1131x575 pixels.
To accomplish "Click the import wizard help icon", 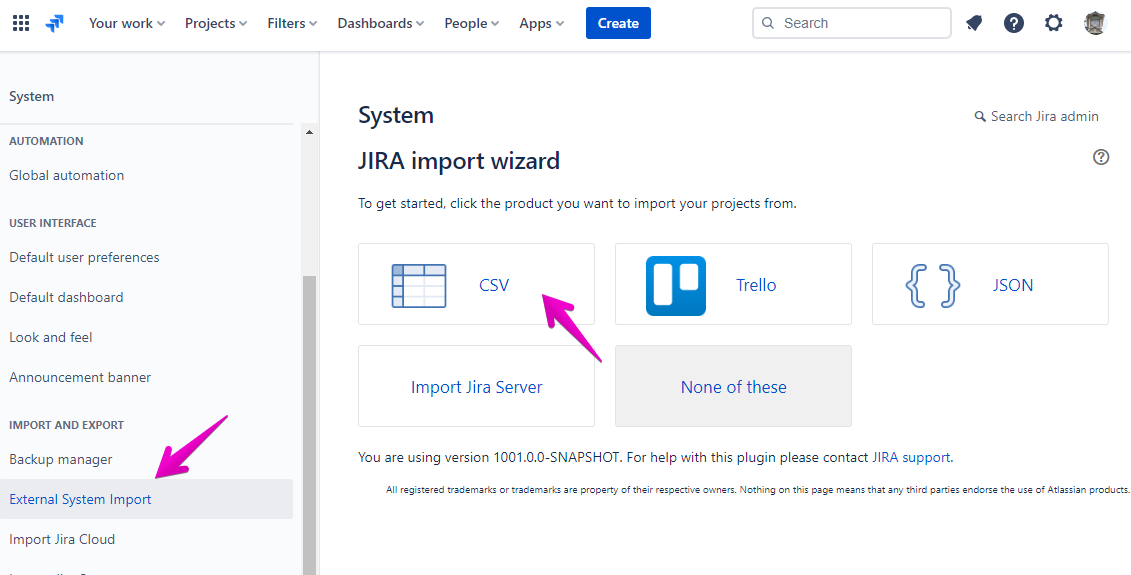I will pos(1101,157).
